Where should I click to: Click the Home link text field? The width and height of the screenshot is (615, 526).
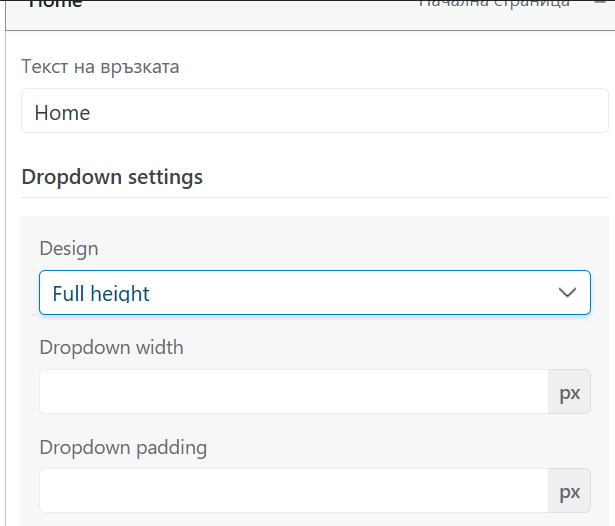pyautogui.click(x=314, y=112)
